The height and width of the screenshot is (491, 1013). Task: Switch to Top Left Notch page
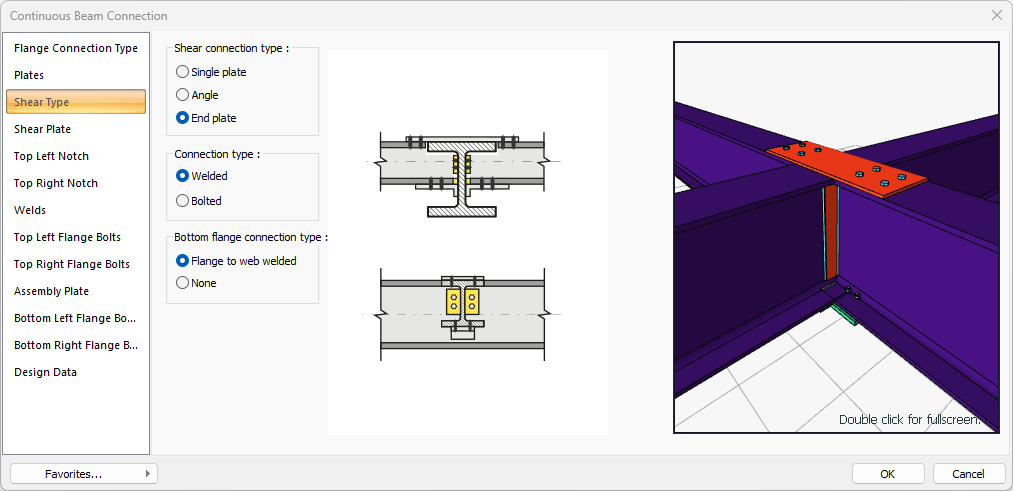coord(51,156)
